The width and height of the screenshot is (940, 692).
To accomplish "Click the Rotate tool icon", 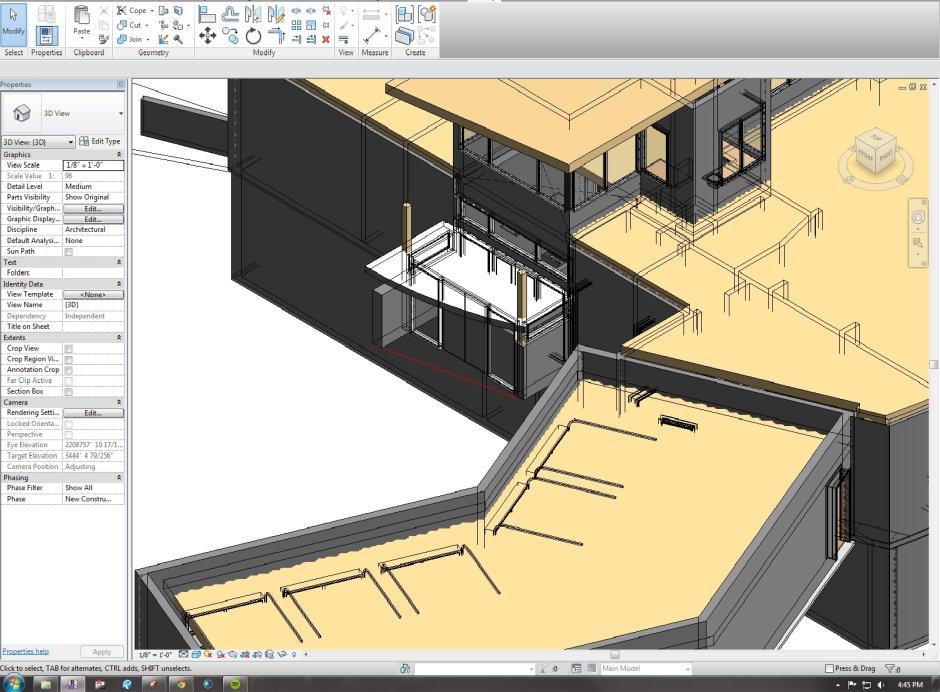I will [x=253, y=36].
